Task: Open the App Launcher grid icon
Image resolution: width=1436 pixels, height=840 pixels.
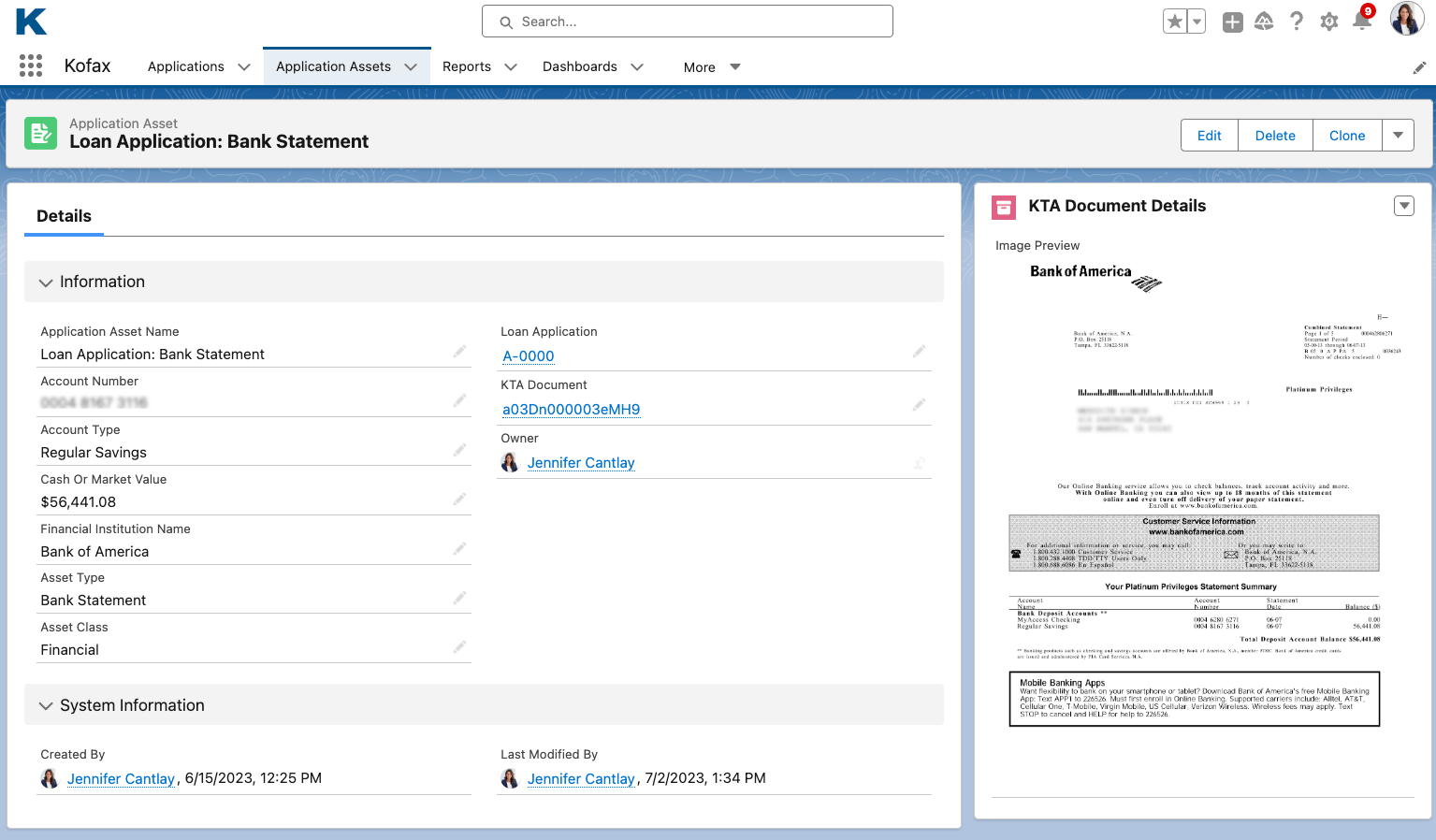Action: 31,65
